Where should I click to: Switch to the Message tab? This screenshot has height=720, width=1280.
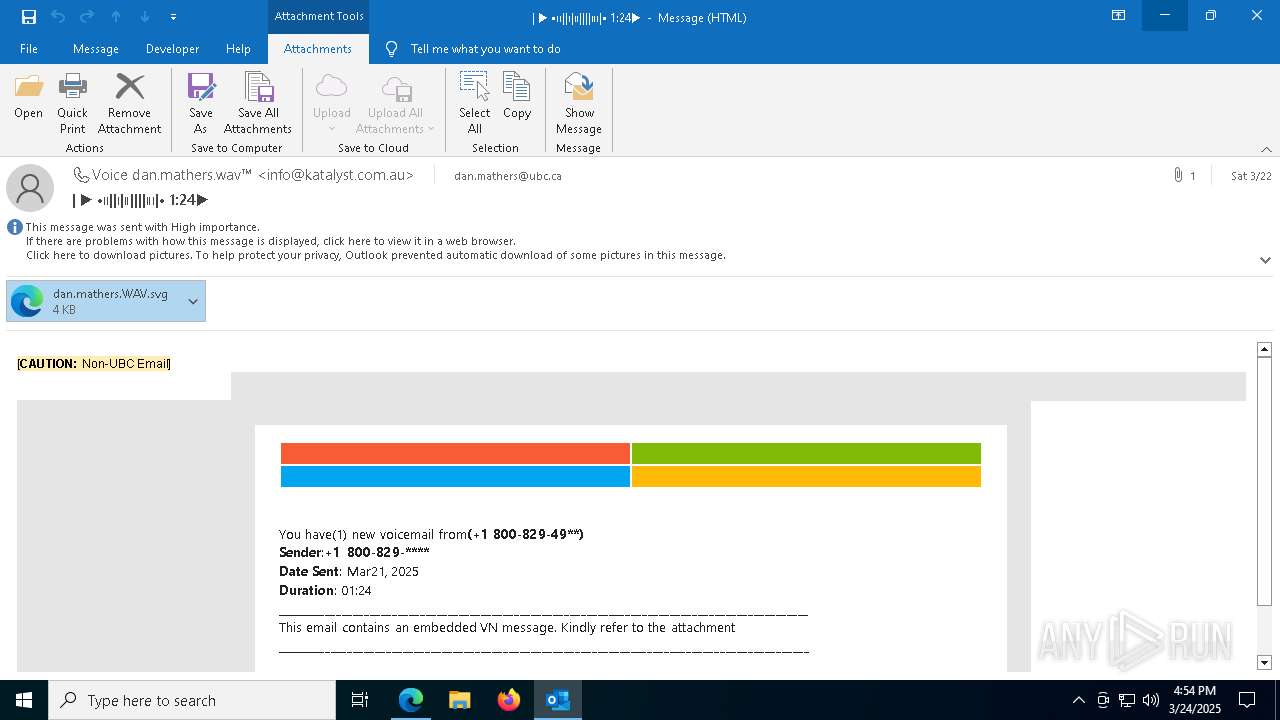(x=96, y=49)
